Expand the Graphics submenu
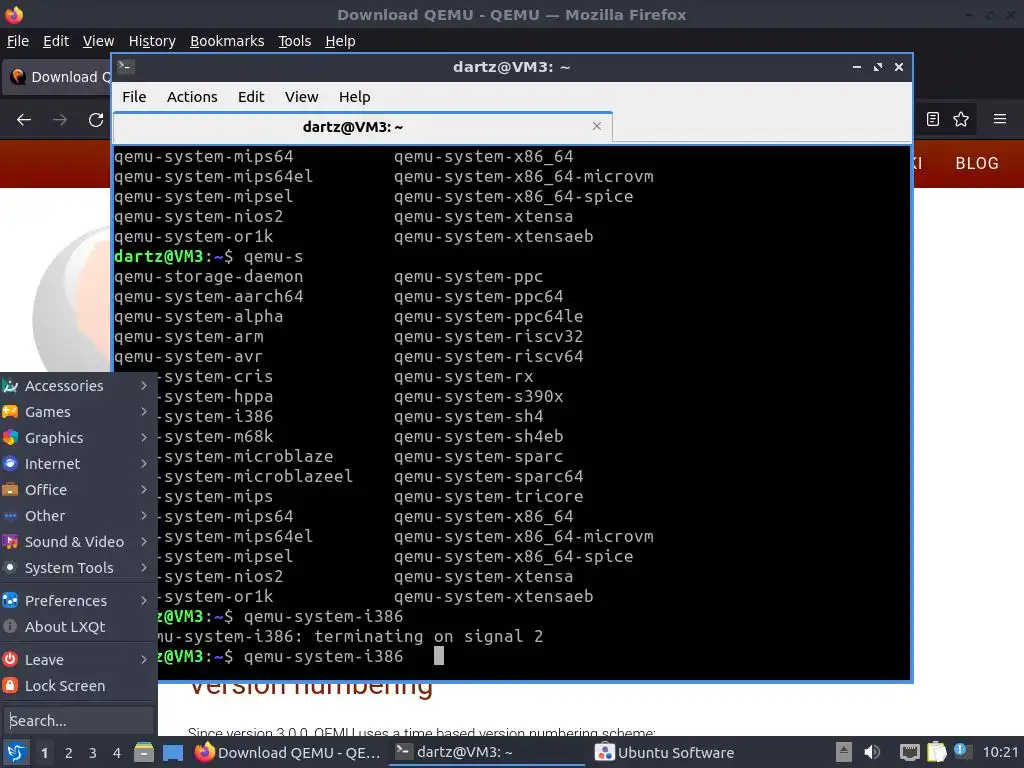Viewport: 1024px width, 768px height. (x=76, y=438)
